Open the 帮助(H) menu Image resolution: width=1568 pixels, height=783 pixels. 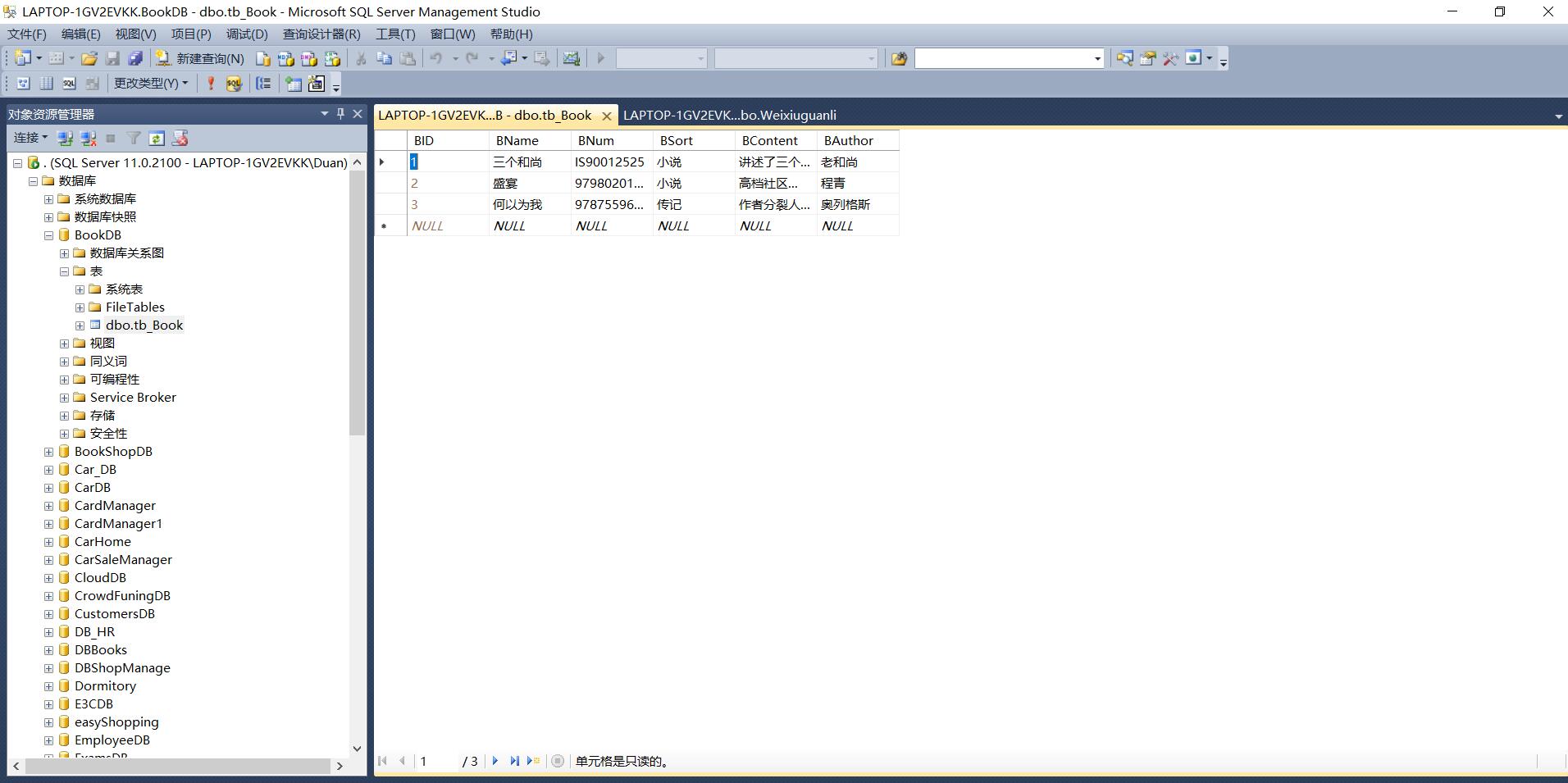tap(511, 34)
